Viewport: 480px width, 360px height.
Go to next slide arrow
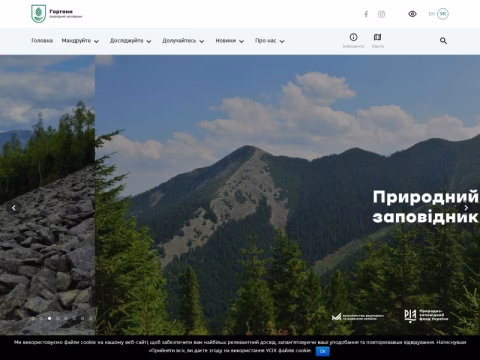click(466, 208)
